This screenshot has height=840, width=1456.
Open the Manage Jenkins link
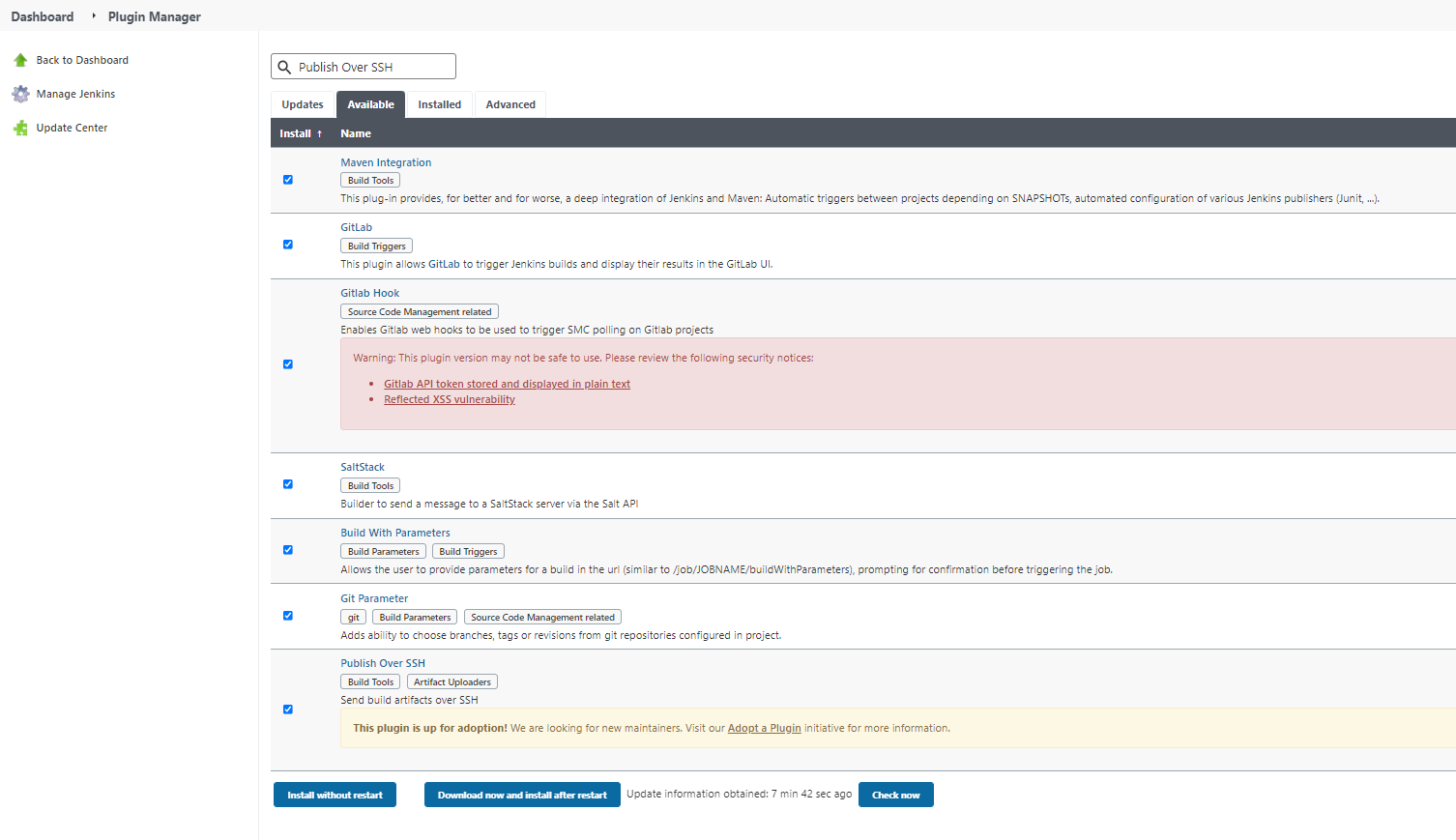click(x=75, y=94)
